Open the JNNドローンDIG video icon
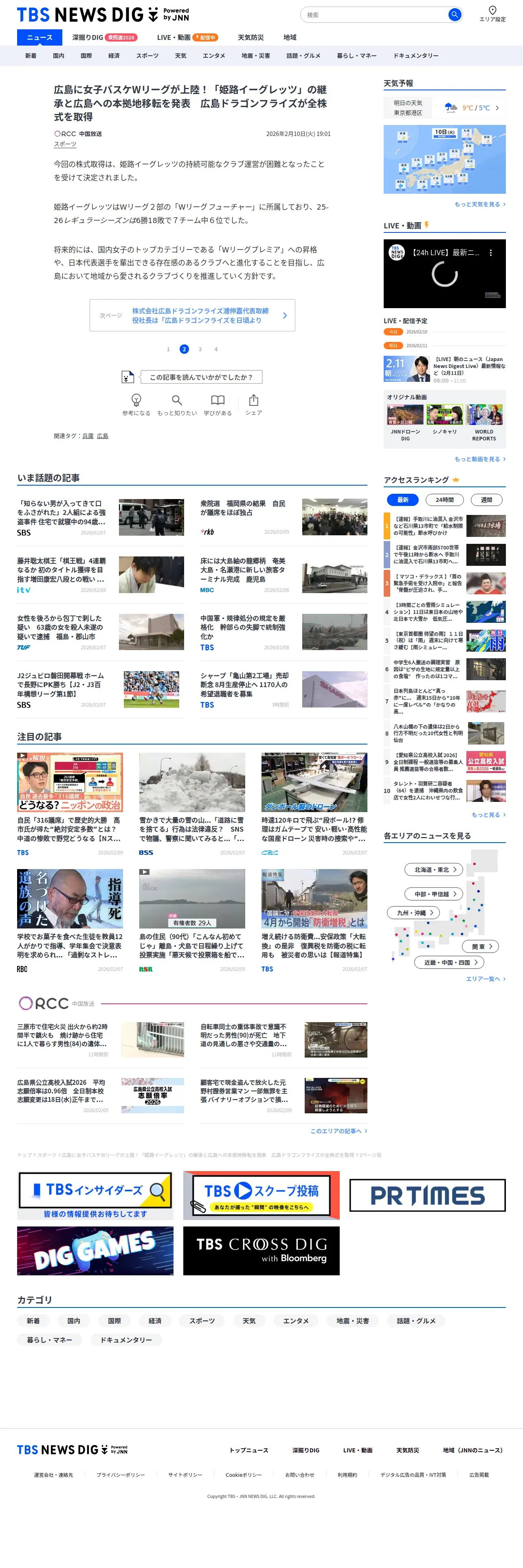 tap(405, 414)
